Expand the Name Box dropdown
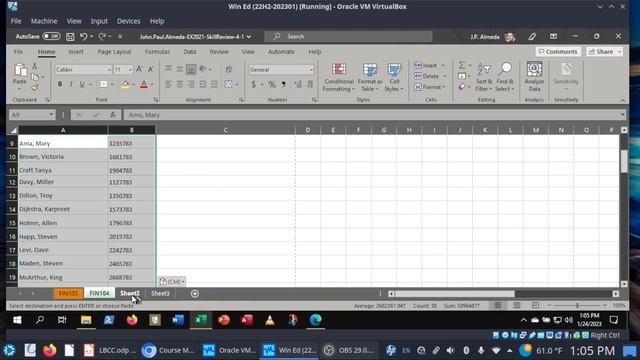 (x=51, y=115)
